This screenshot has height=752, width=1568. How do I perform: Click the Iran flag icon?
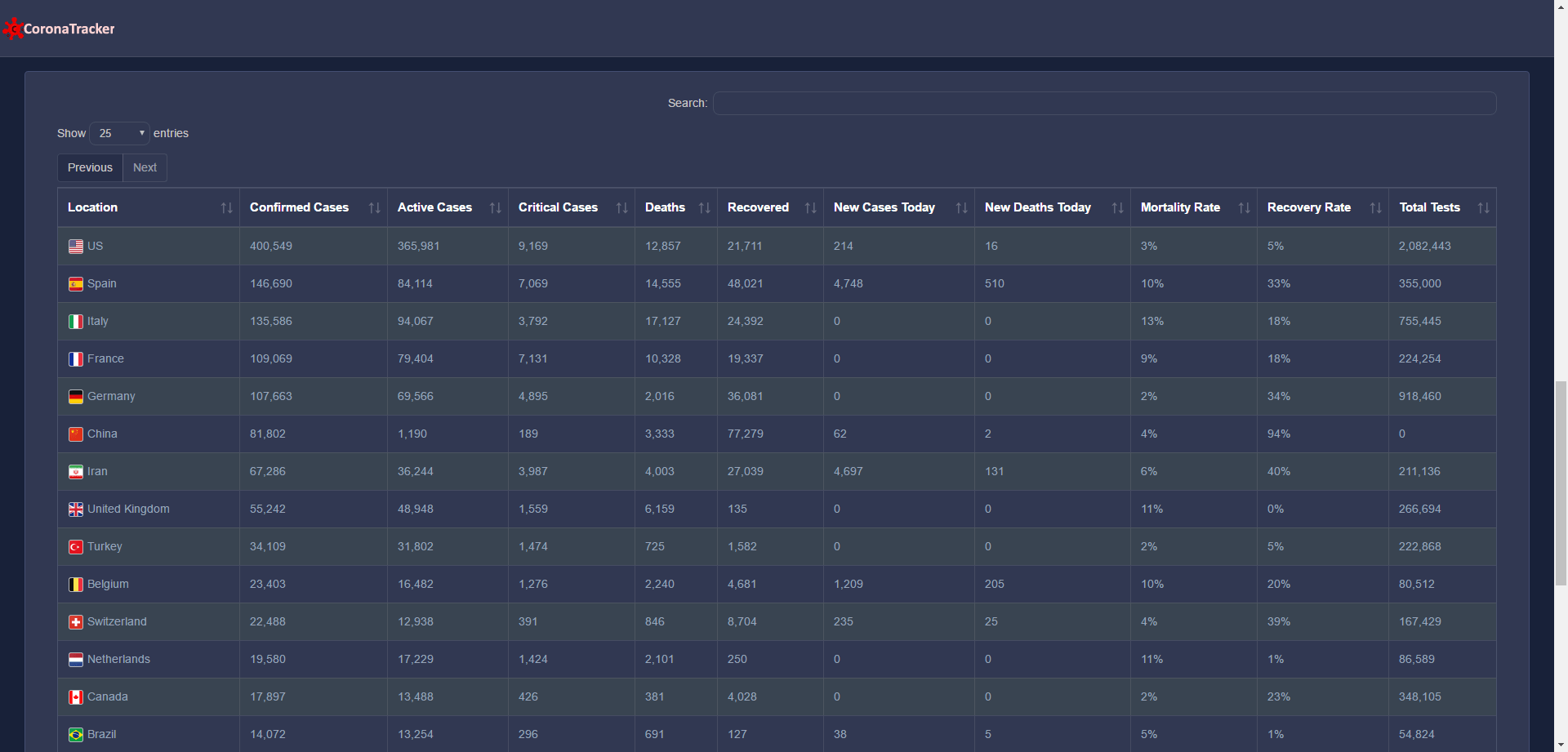click(76, 472)
